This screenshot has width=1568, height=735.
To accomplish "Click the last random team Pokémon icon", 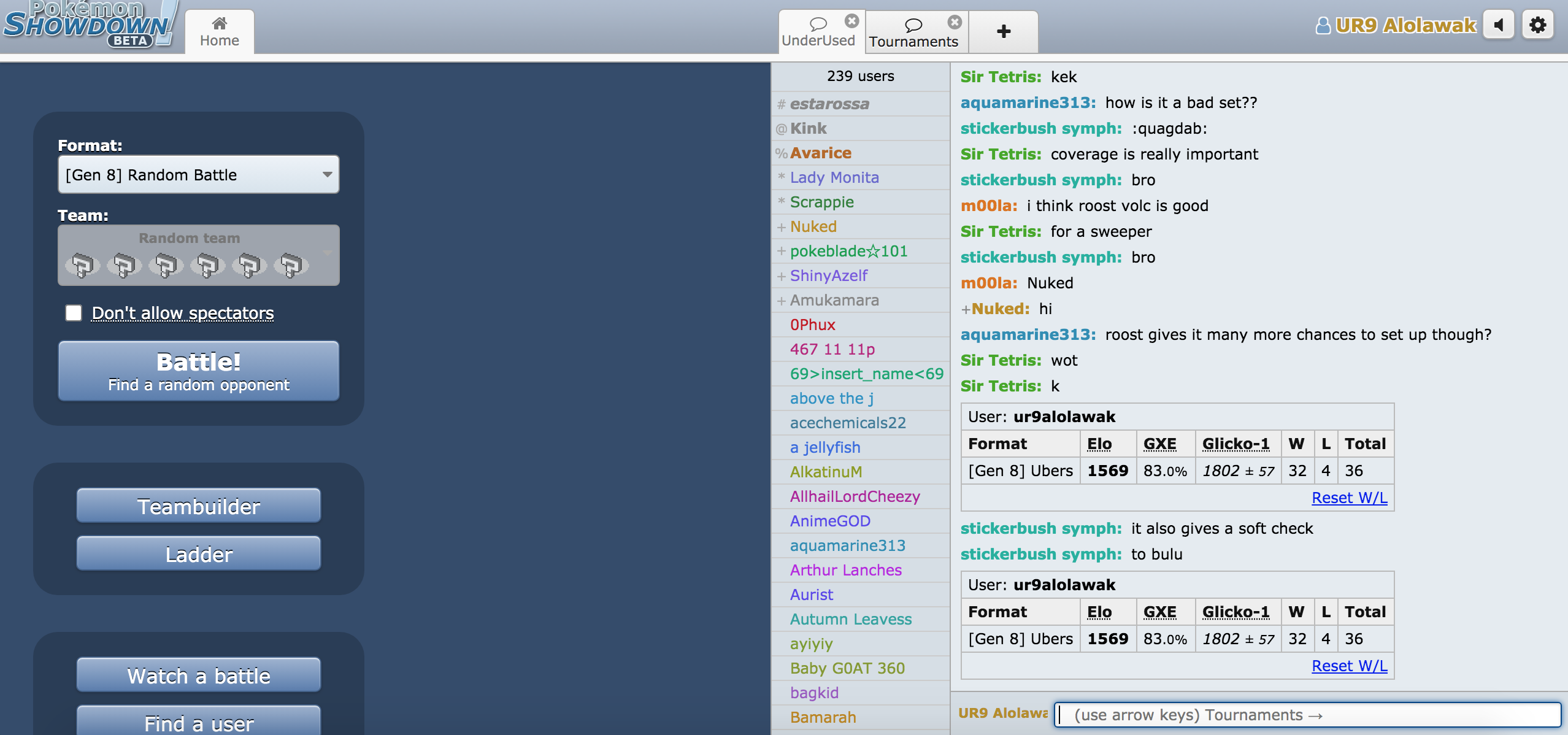I will coord(291,265).
